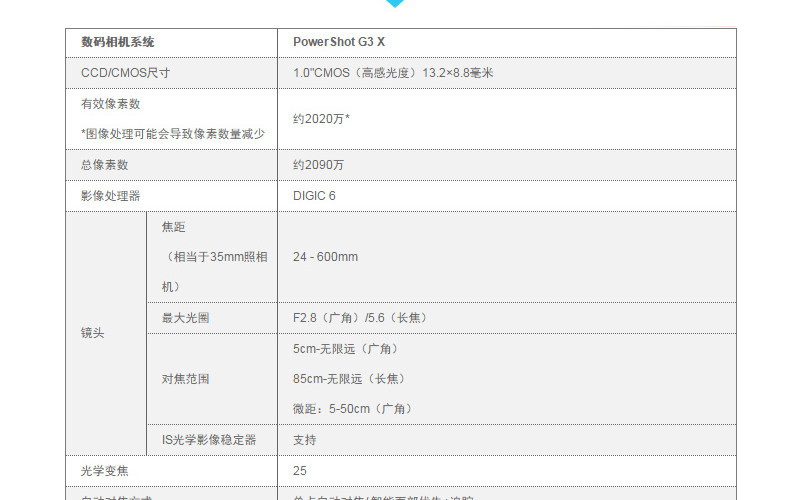Image resolution: width=790 pixels, height=500 pixels.
Task: Select the 'DIGIC 6' value
Action: [314, 196]
